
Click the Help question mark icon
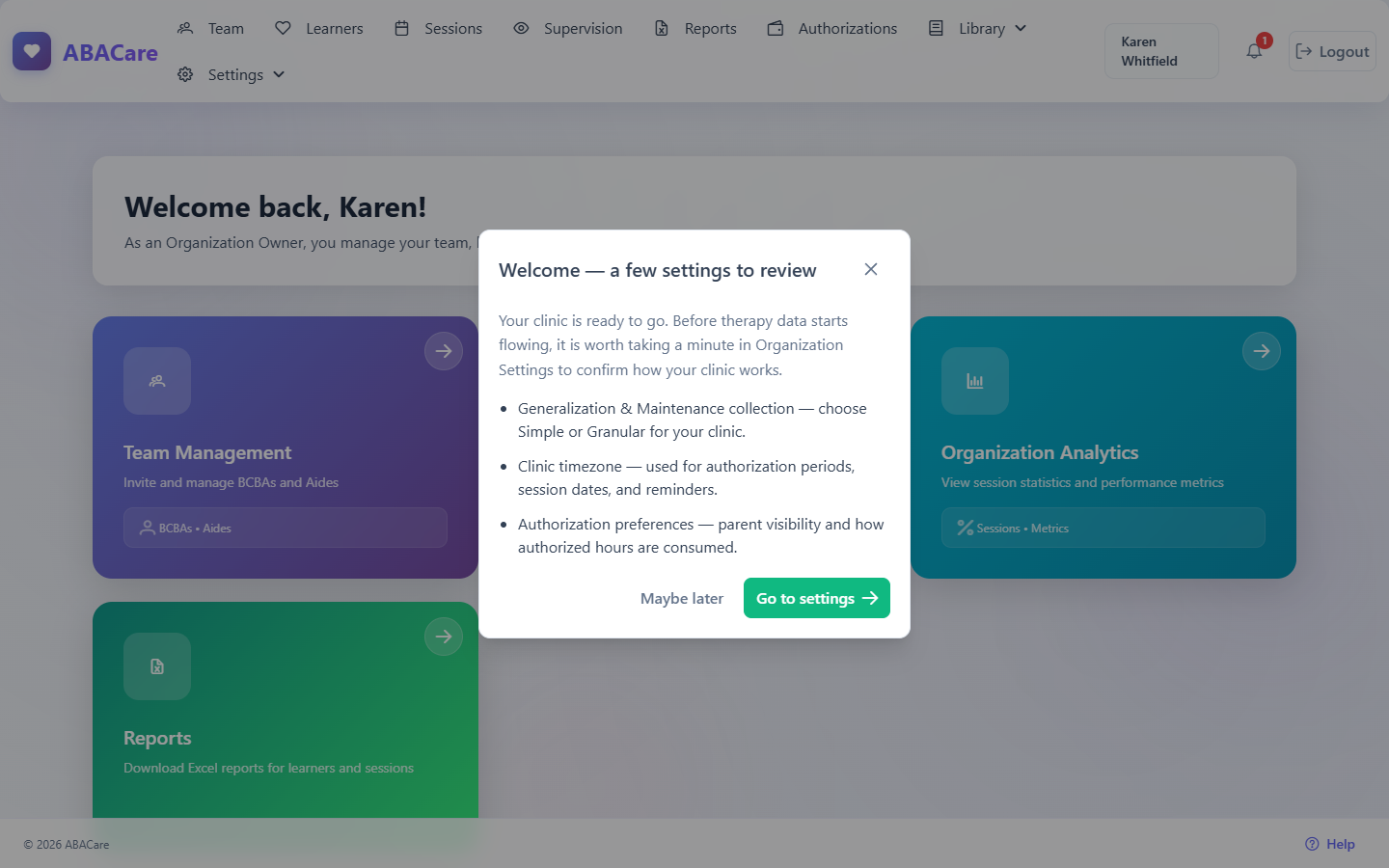[x=1312, y=844]
